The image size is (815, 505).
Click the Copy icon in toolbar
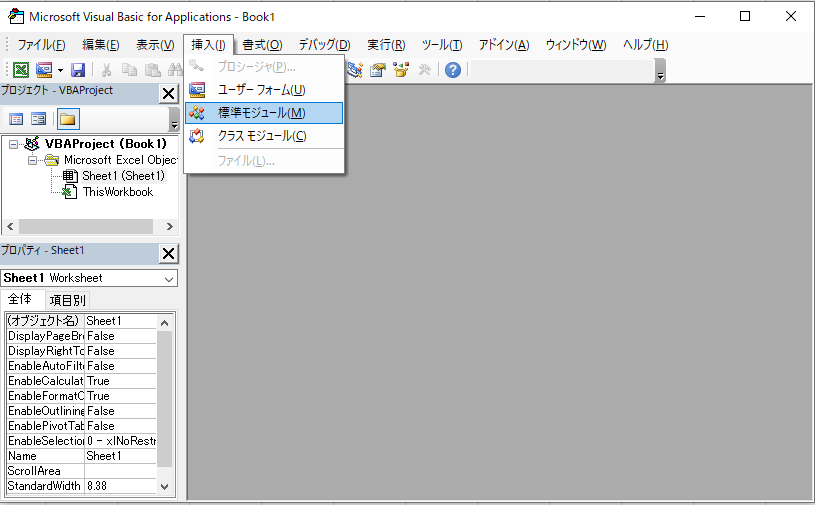[x=129, y=70]
